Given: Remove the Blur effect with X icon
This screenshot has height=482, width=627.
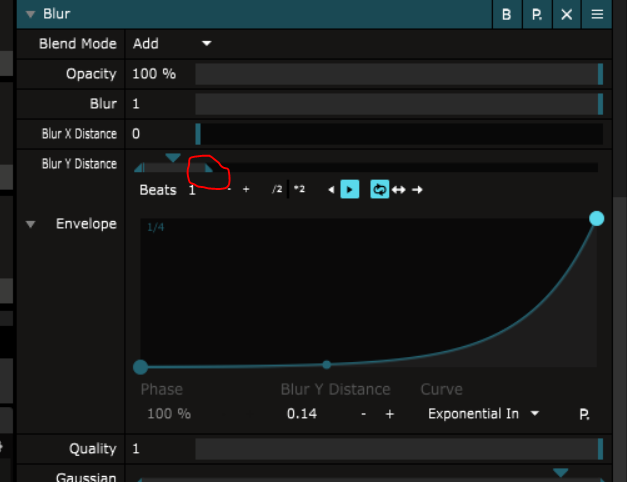Looking at the screenshot, I should pyautogui.click(x=567, y=14).
